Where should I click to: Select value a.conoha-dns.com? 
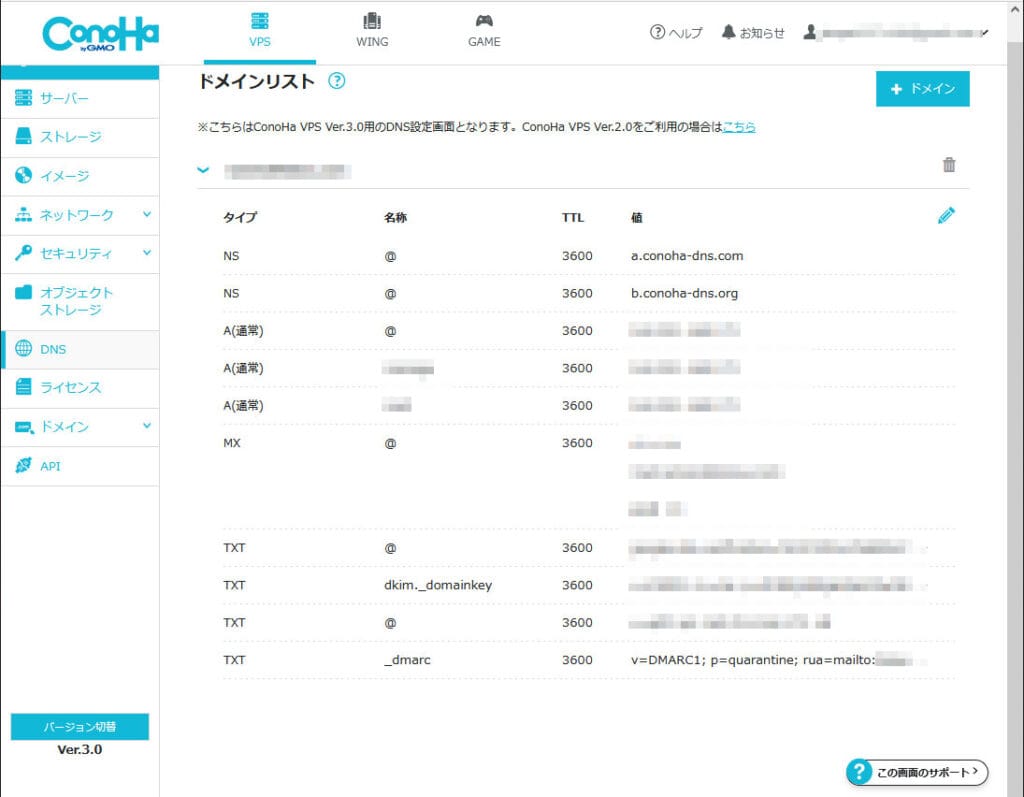coord(687,256)
